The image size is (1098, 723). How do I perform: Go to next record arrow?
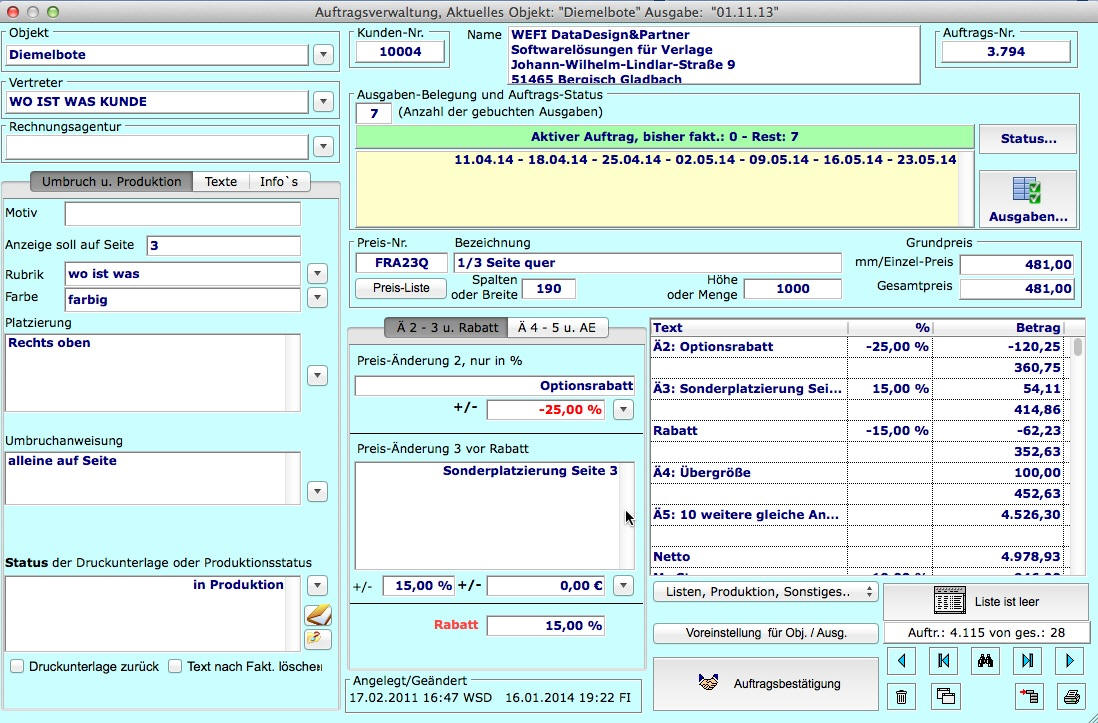[x=1069, y=661]
